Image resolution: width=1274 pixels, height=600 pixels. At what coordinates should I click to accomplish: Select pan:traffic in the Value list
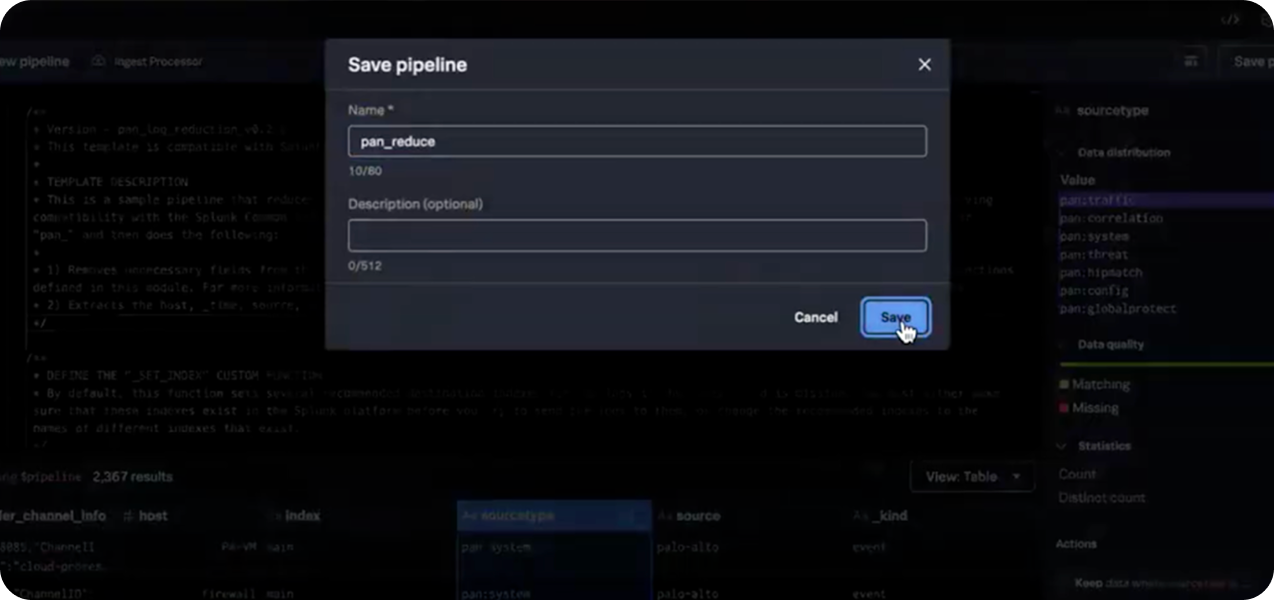[x=1097, y=200]
